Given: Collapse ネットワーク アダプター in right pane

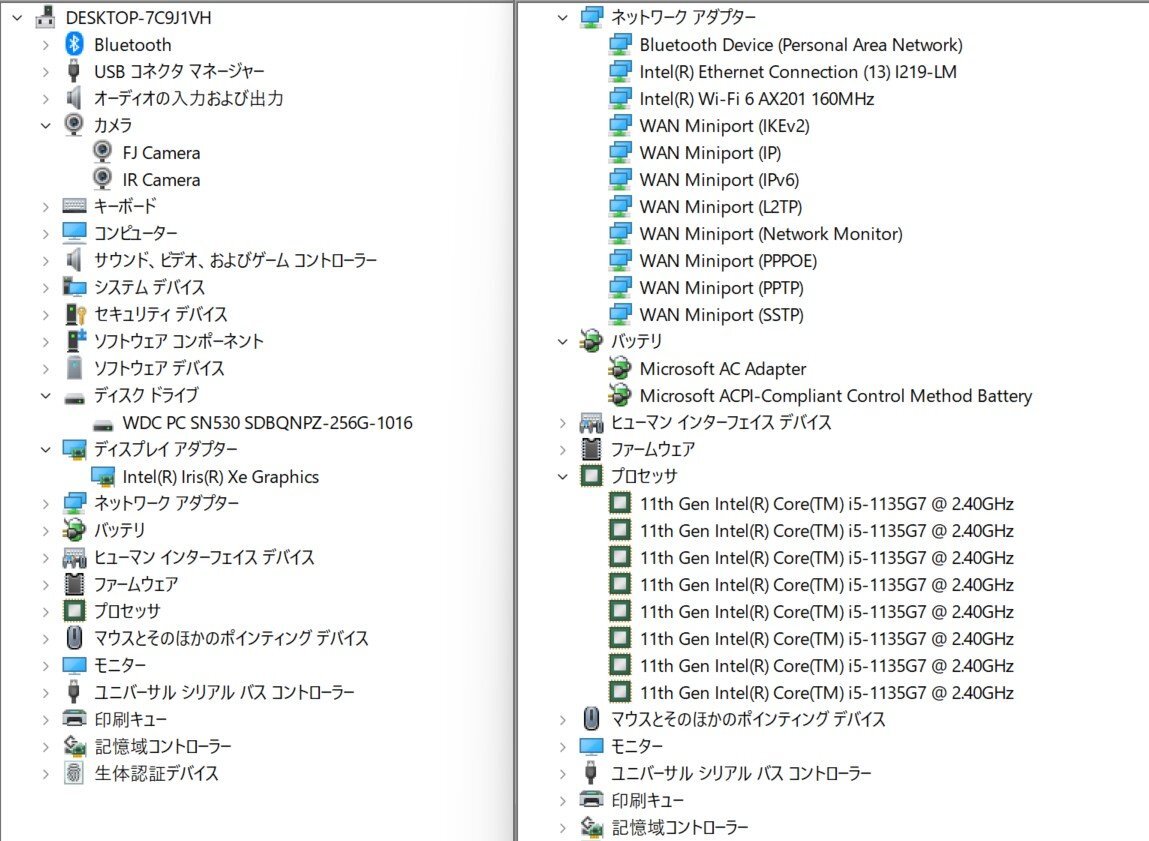Looking at the screenshot, I should pyautogui.click(x=562, y=18).
